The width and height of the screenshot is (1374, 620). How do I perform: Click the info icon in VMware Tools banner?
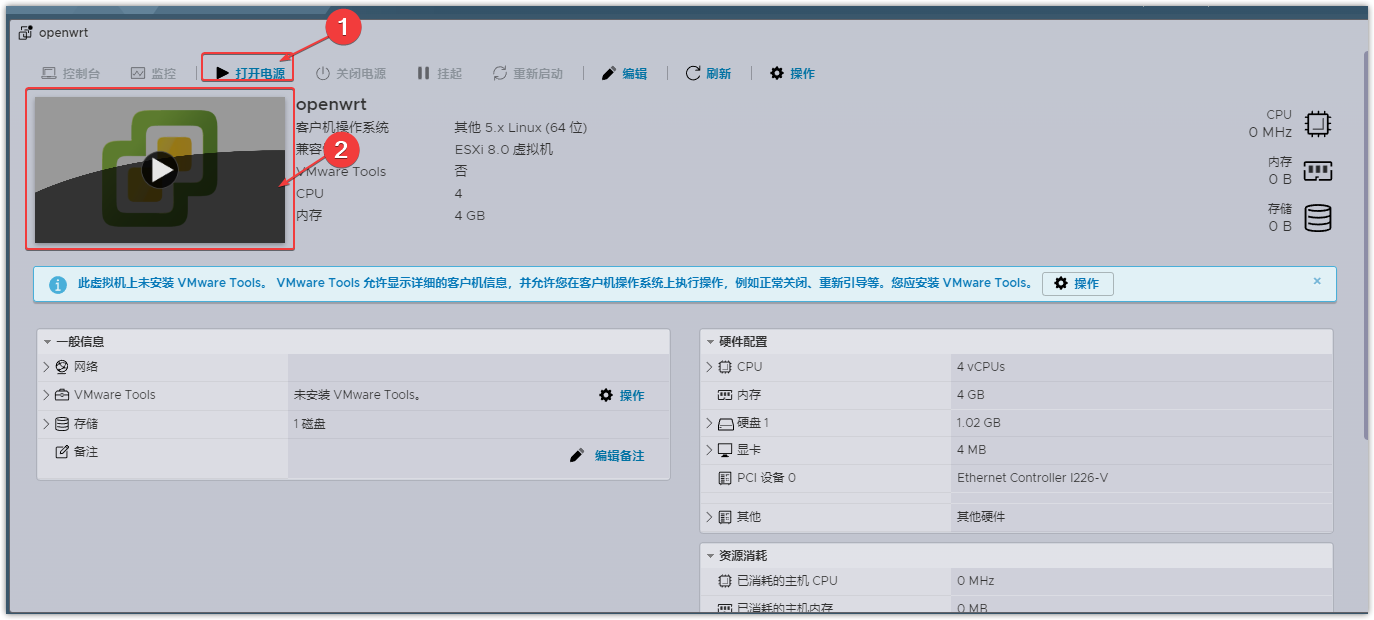click(58, 284)
